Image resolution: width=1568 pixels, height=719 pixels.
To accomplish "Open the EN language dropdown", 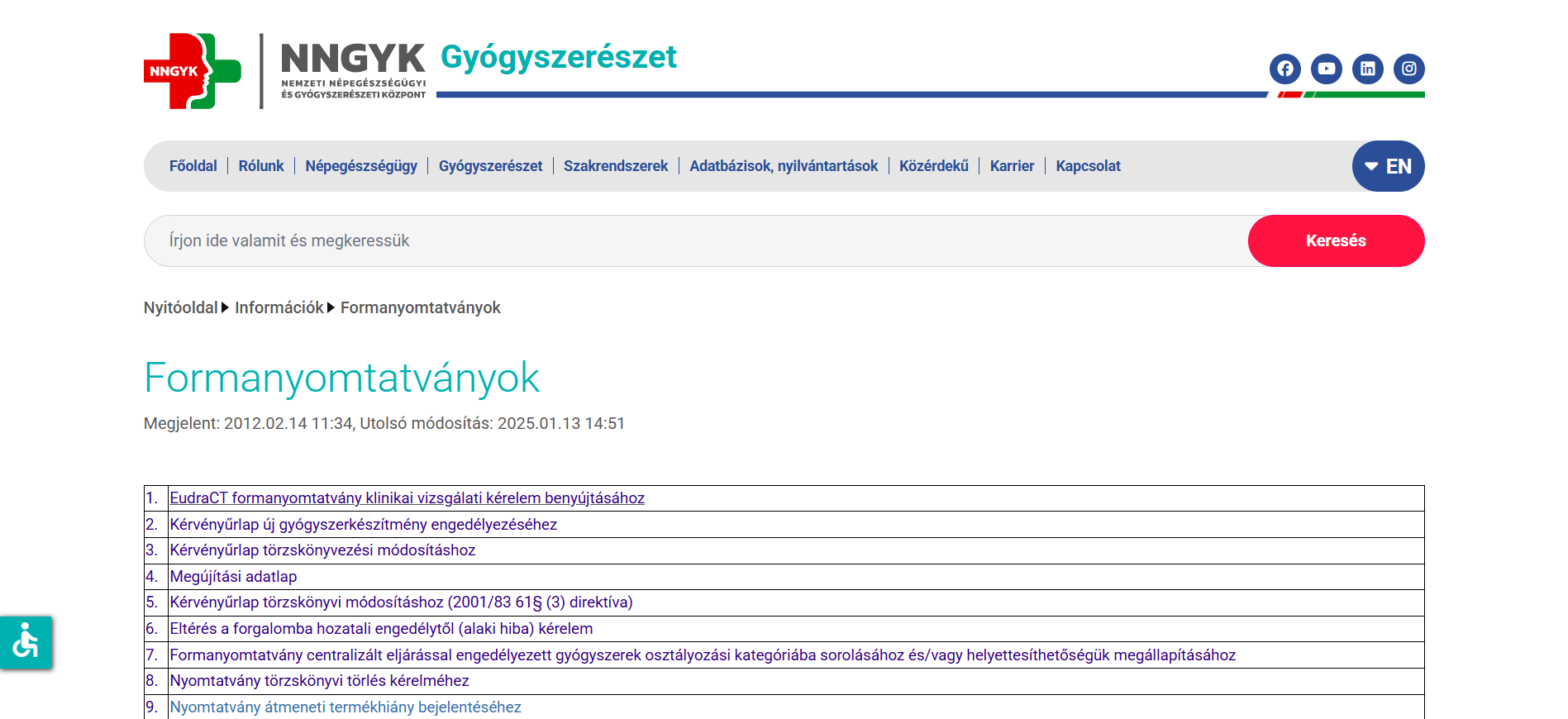I will click(1388, 166).
